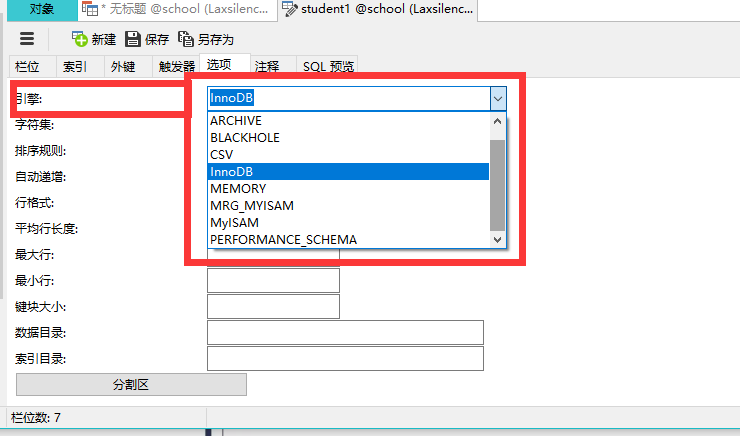Choose MEMORY in the engine dropdown list
The height and width of the screenshot is (436, 740).
tap(238, 188)
